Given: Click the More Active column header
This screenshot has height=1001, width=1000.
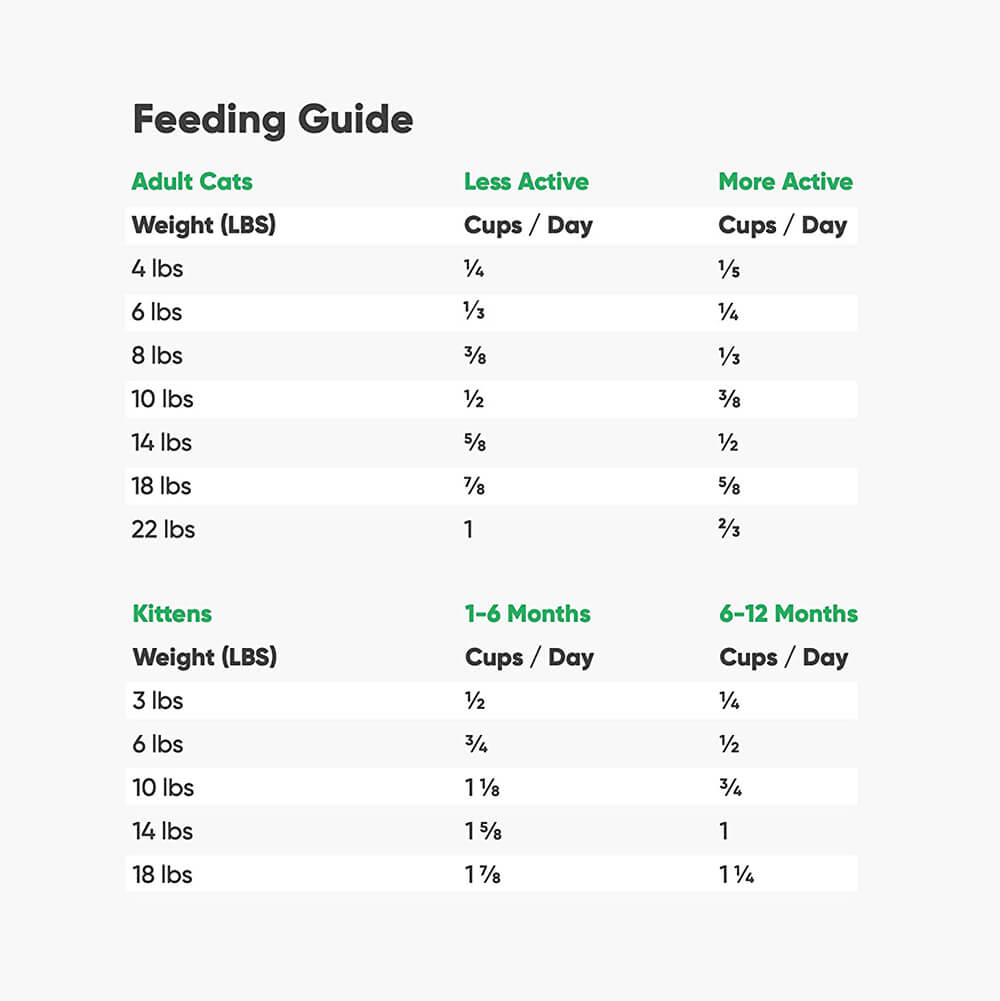Looking at the screenshot, I should click(785, 182).
